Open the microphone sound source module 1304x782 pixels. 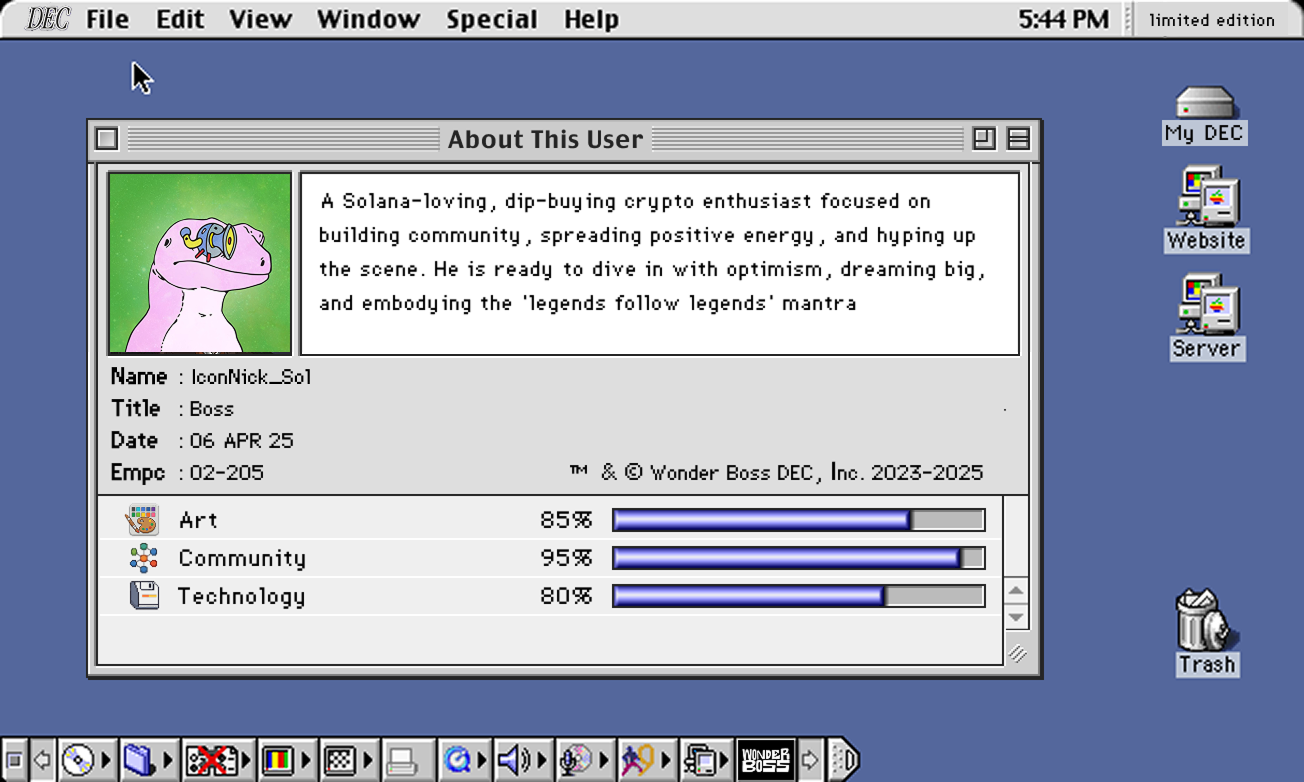click(x=585, y=762)
